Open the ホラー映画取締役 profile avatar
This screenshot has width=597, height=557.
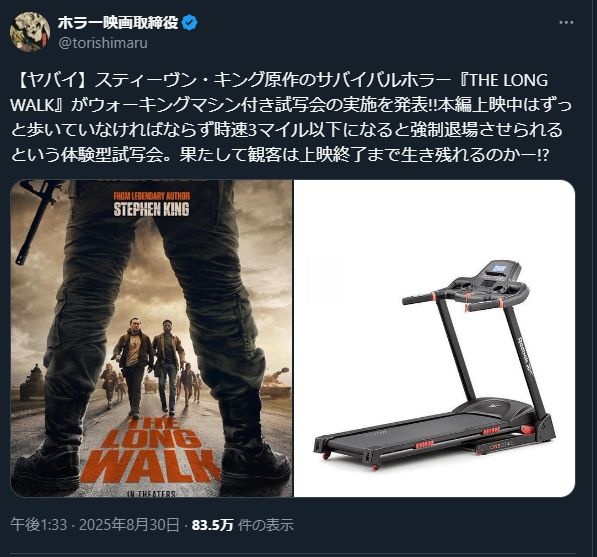tap(30, 32)
